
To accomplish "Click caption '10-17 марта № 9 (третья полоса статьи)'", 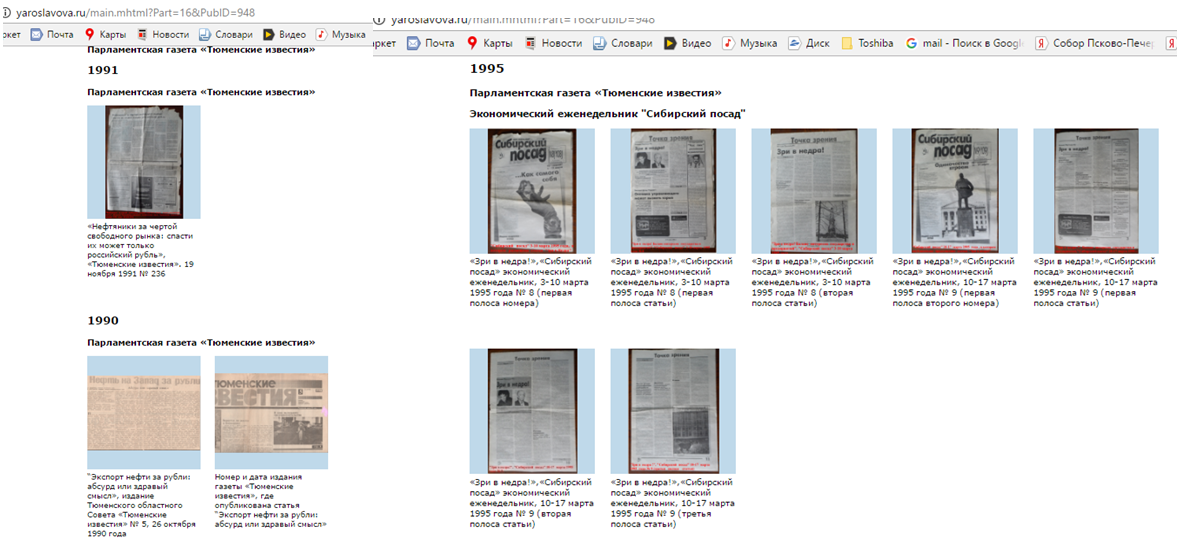I will pos(671,503).
